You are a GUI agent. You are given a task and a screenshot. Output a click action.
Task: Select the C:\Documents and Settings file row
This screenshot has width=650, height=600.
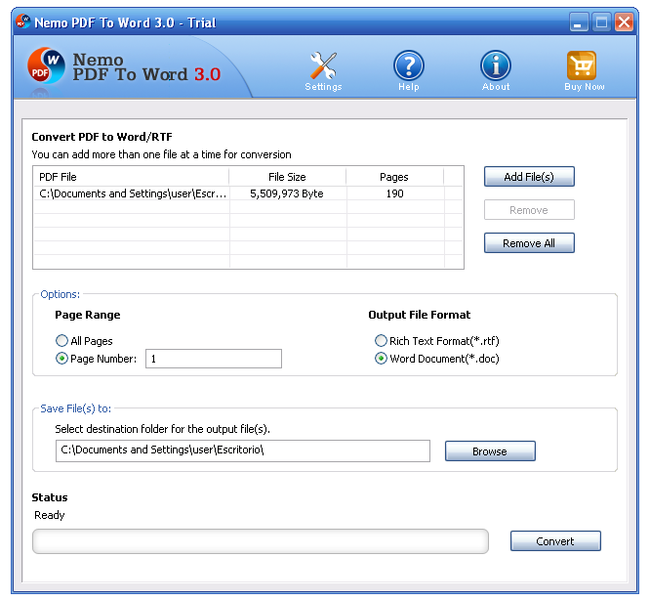(248, 194)
